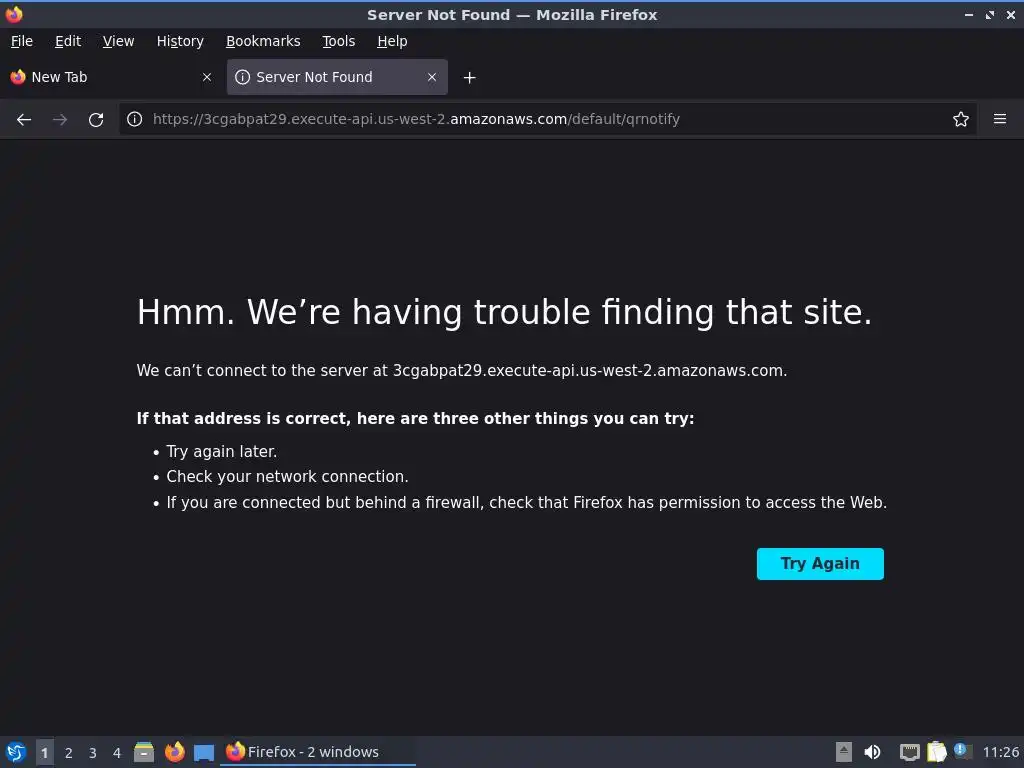Image resolution: width=1024 pixels, height=768 pixels.
Task: Click the network connection tray icon
Action: pyautogui.click(x=909, y=752)
